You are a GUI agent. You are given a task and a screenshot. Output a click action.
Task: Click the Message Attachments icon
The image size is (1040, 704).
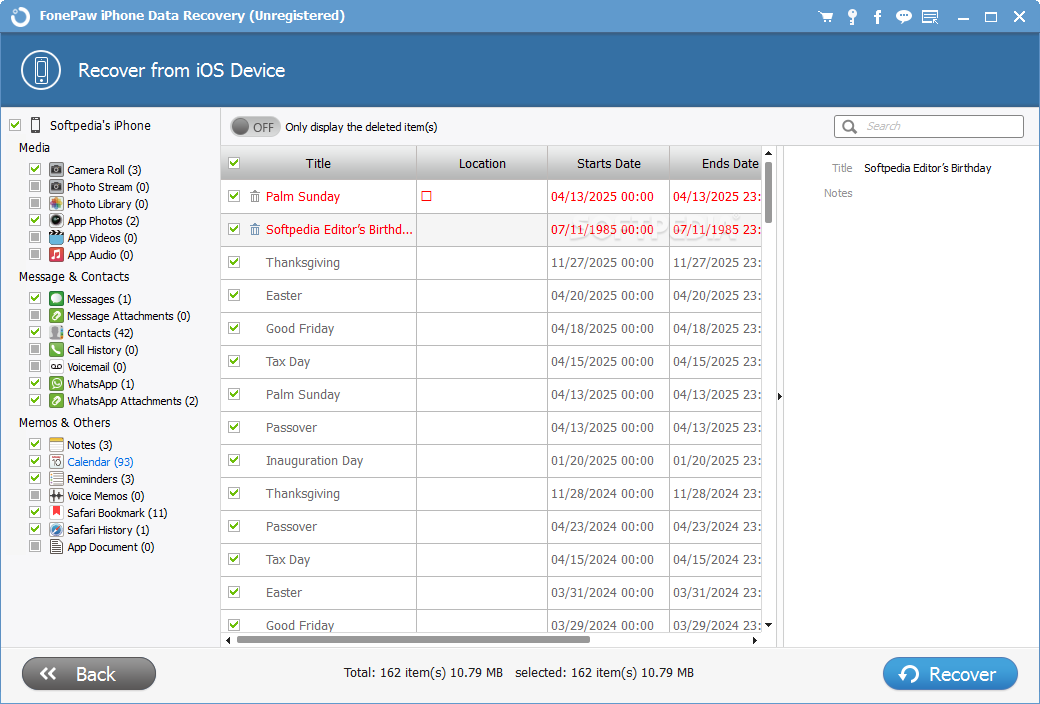56,316
